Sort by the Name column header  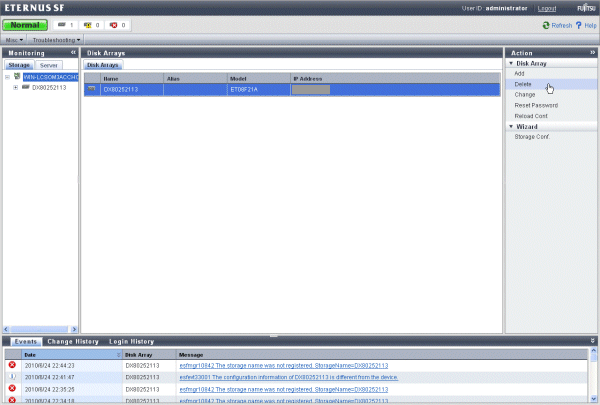[x=132, y=78]
